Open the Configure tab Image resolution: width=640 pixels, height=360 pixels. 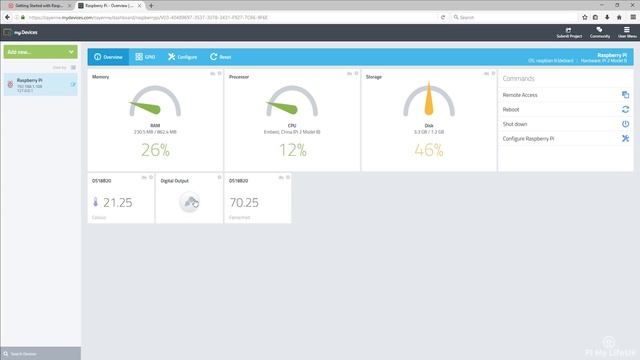tap(182, 57)
